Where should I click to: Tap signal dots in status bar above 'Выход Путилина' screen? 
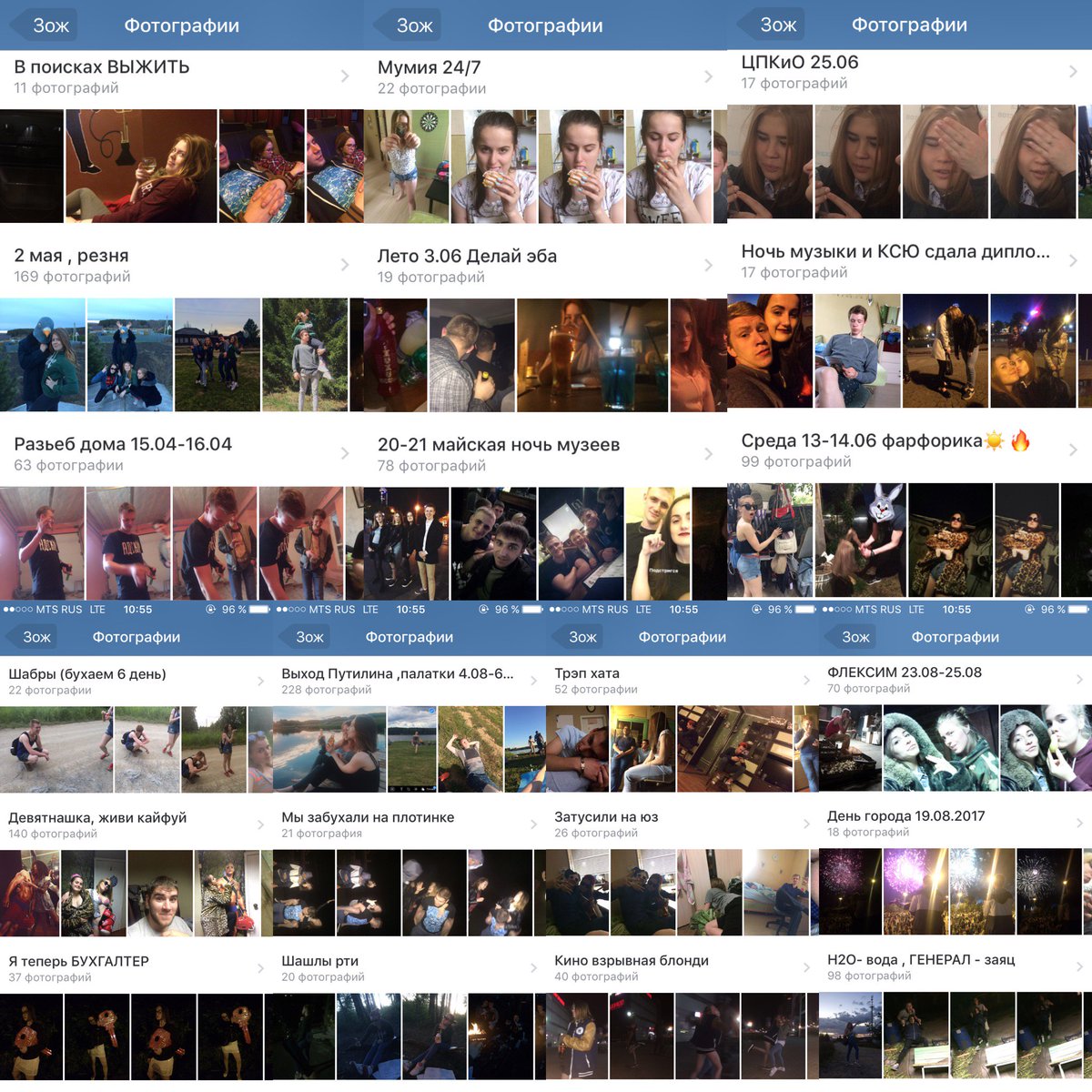[291, 610]
